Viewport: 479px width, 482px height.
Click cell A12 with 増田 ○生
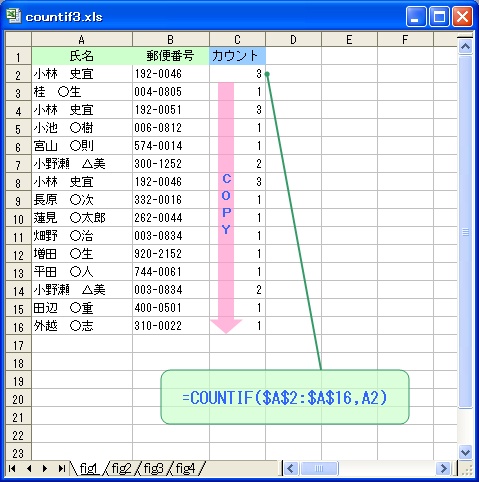(82, 254)
